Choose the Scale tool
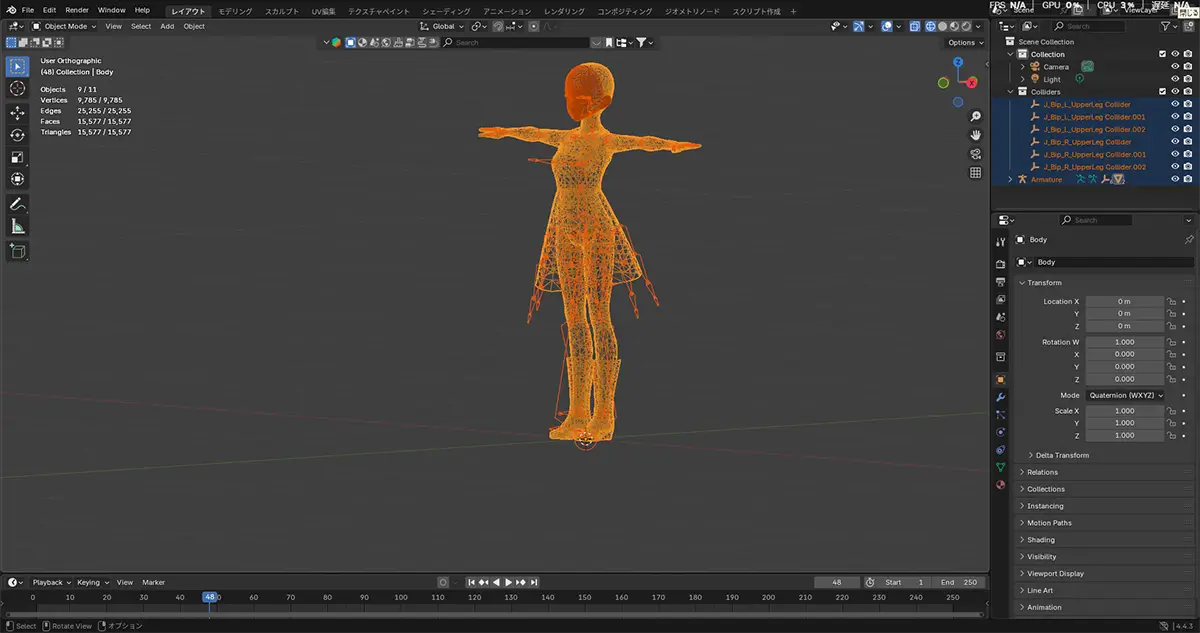 tap(17, 157)
